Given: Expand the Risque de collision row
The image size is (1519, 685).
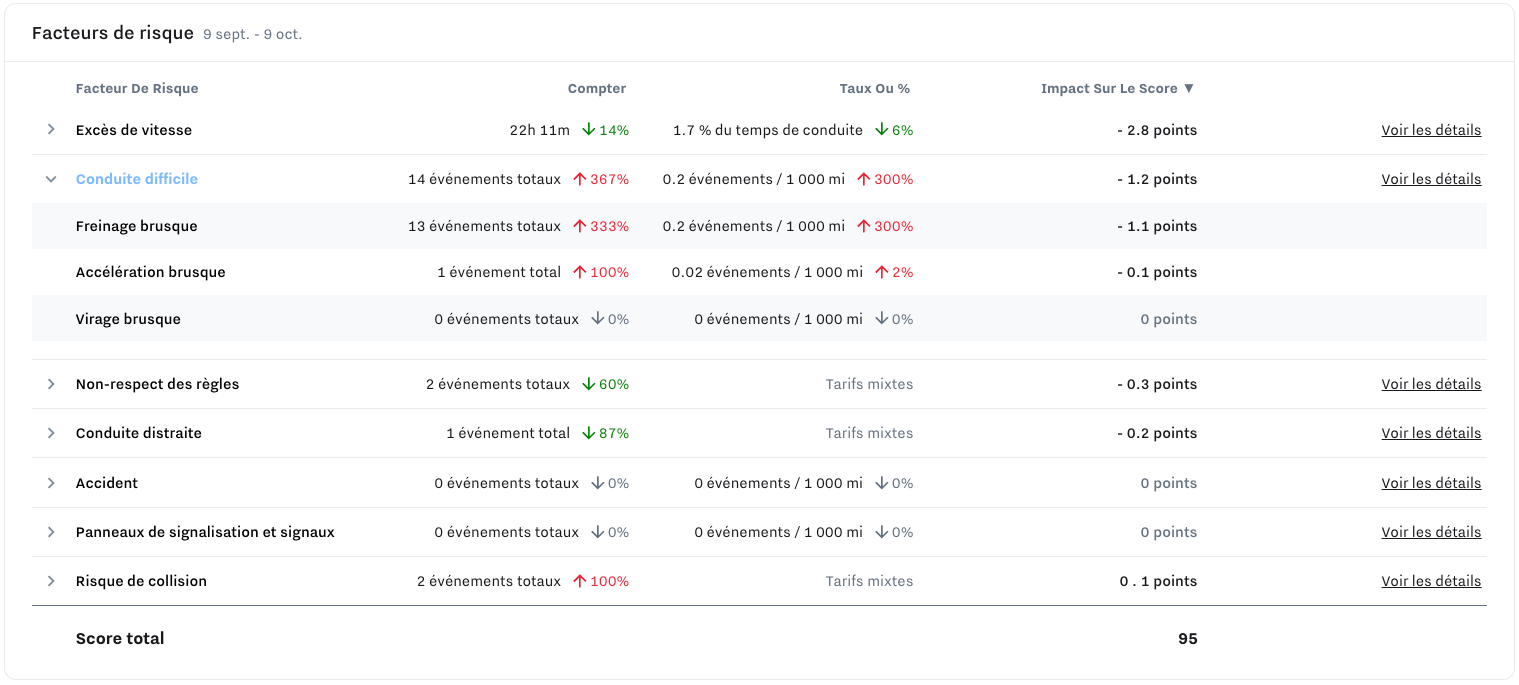Looking at the screenshot, I should 51,581.
